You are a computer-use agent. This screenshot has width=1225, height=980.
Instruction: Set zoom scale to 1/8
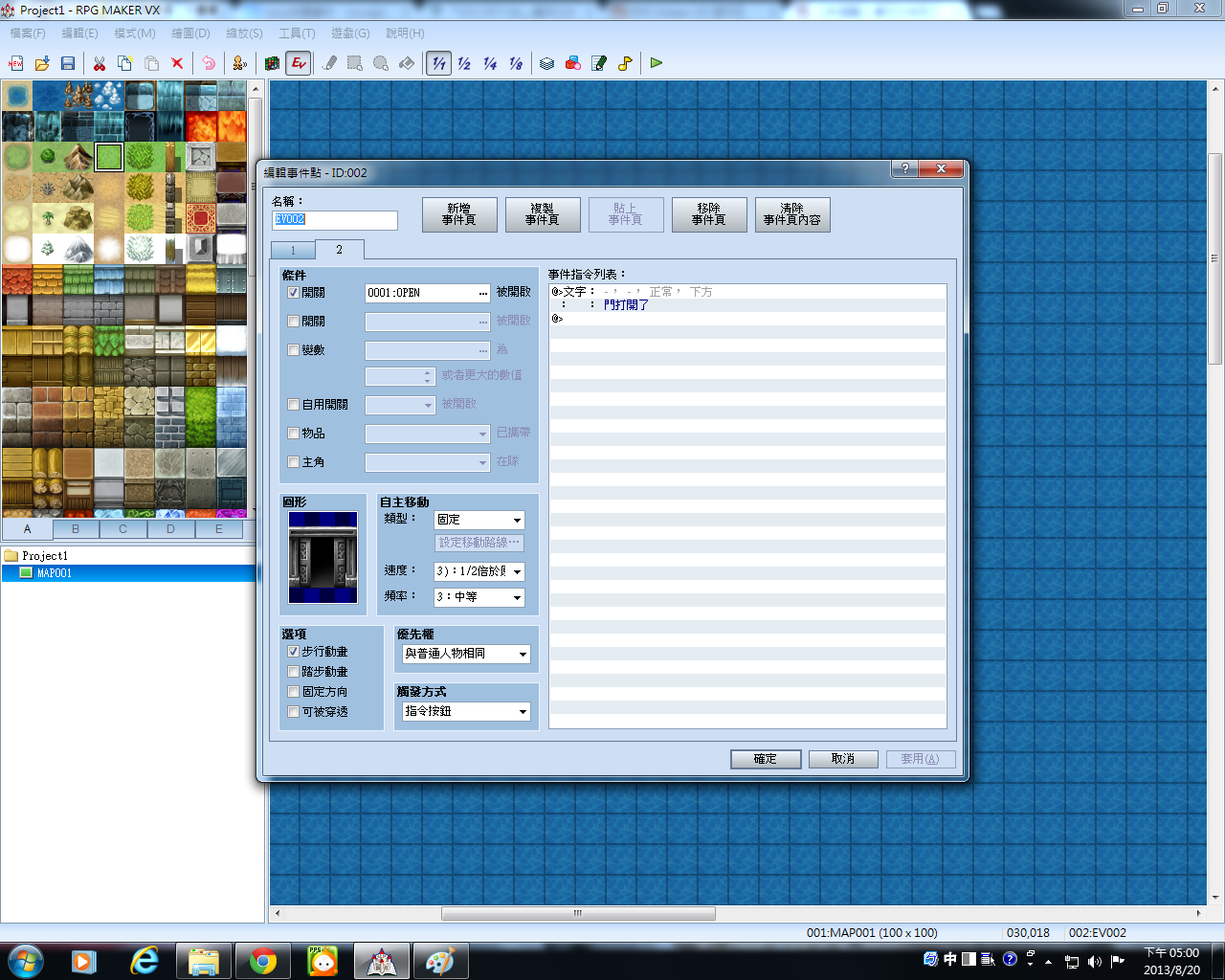516,63
